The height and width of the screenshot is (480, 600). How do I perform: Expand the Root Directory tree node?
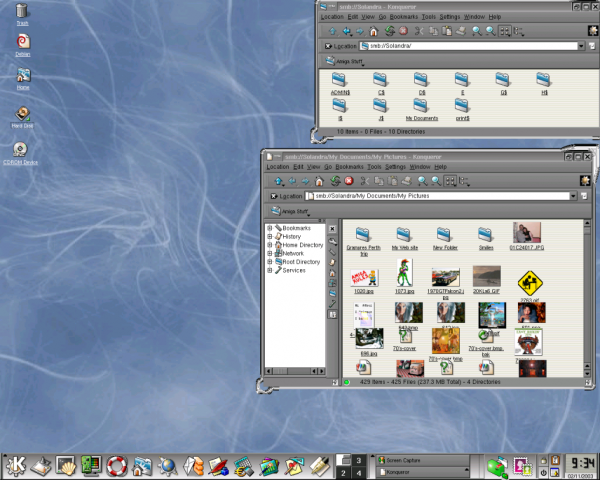[269, 261]
